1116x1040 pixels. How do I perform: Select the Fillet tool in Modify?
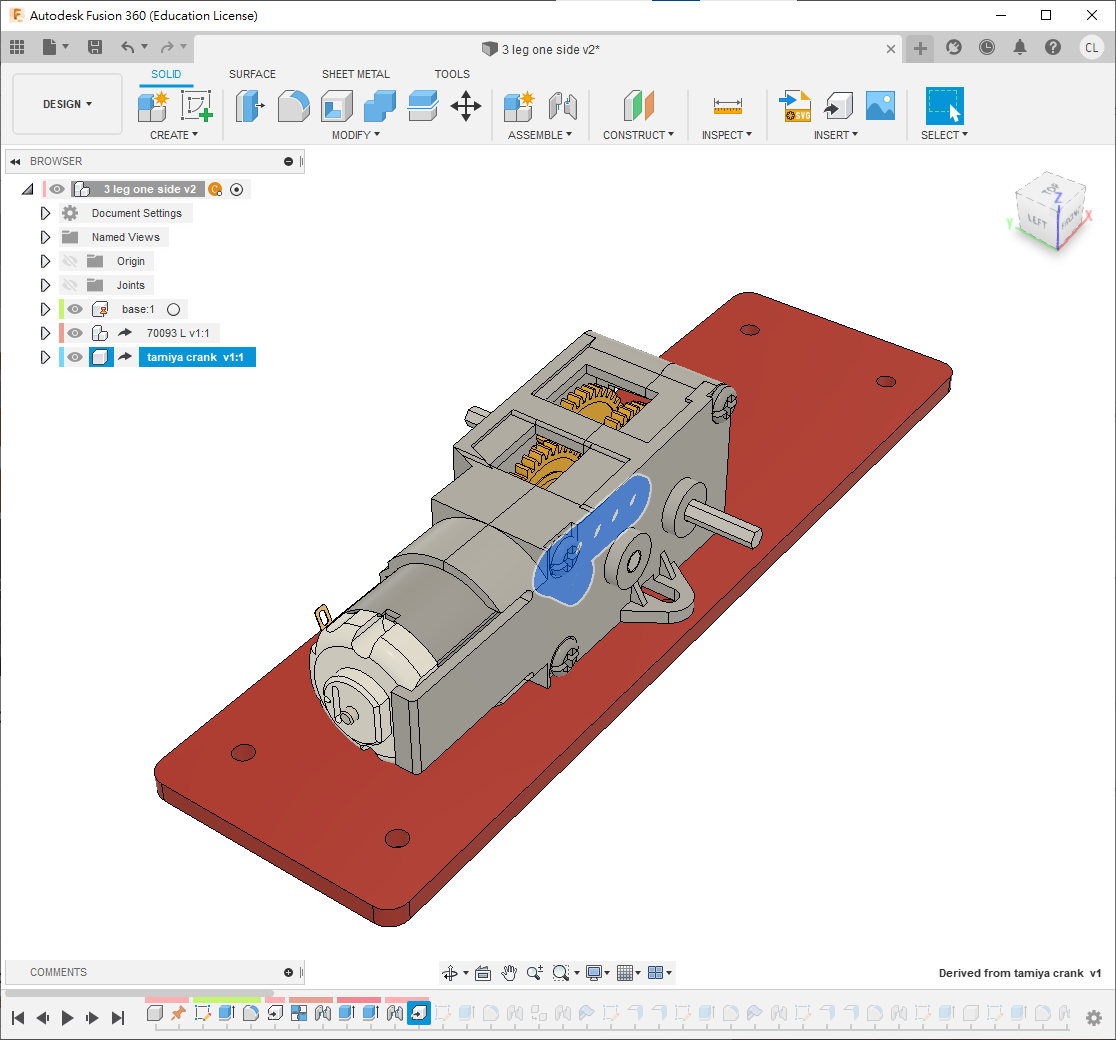tap(293, 106)
